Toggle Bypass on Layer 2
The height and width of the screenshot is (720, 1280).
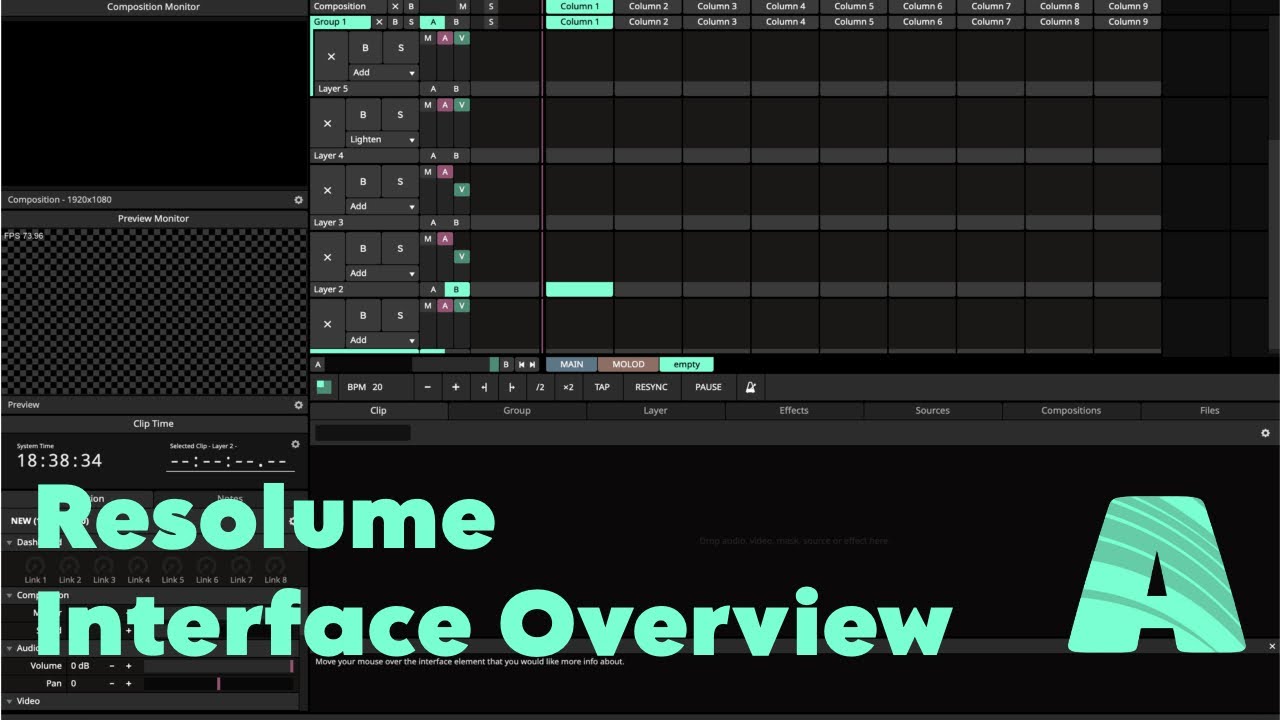[363, 248]
